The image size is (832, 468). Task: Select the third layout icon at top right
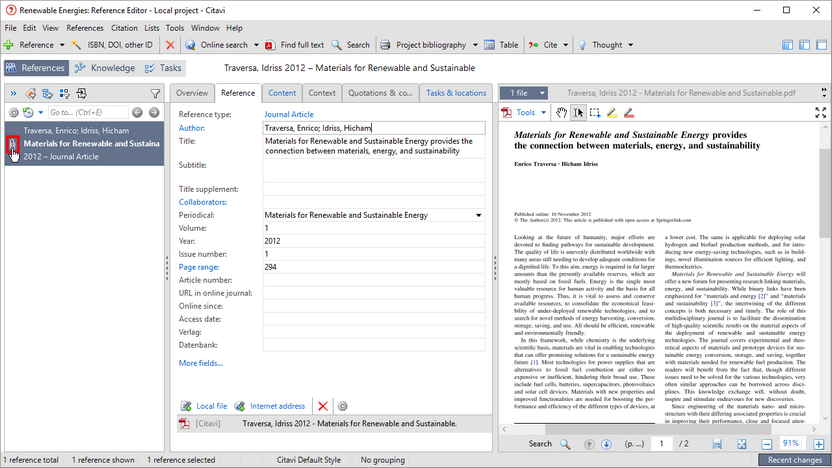821,45
